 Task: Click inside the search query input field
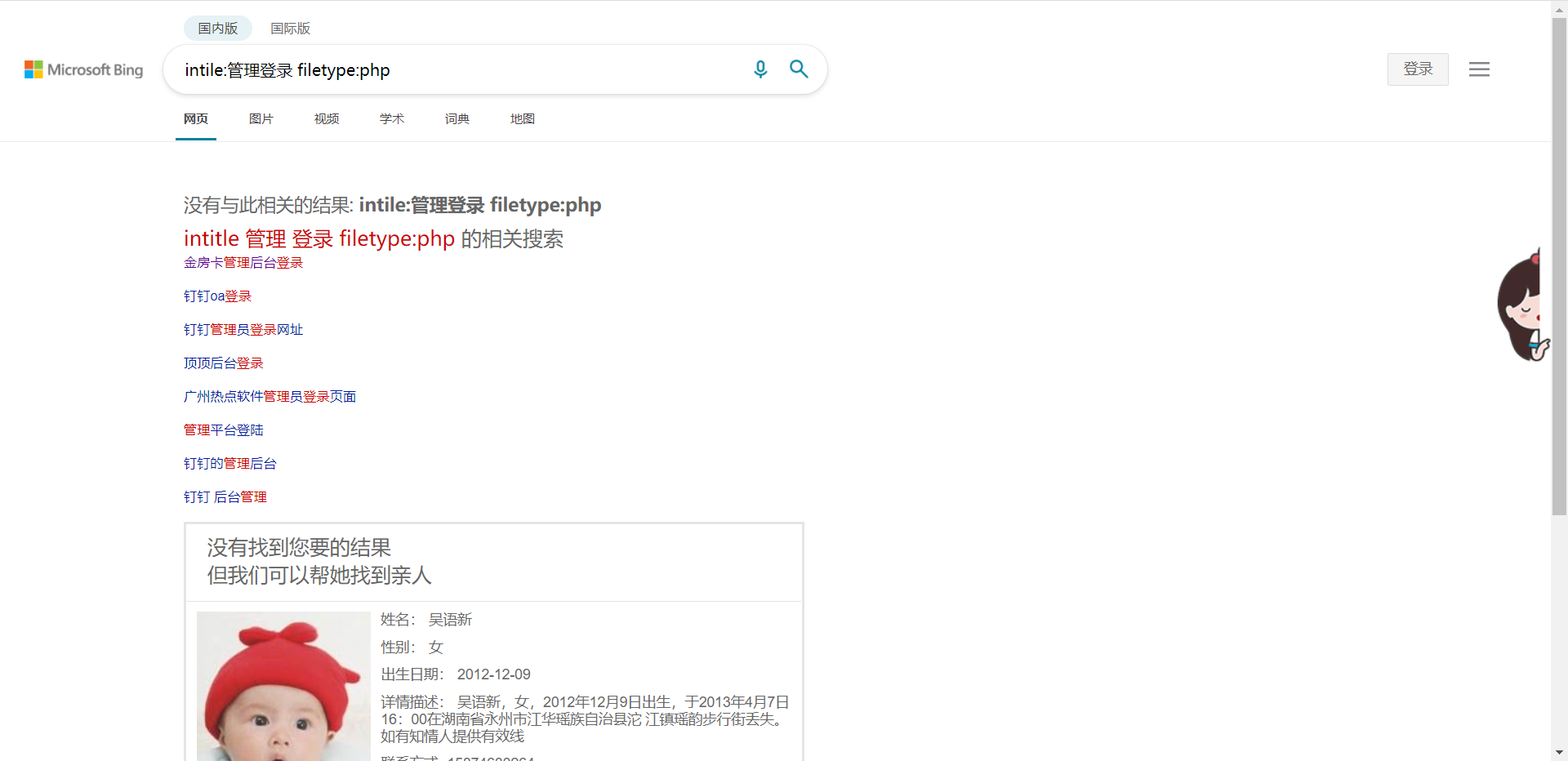pyautogui.click(x=457, y=70)
